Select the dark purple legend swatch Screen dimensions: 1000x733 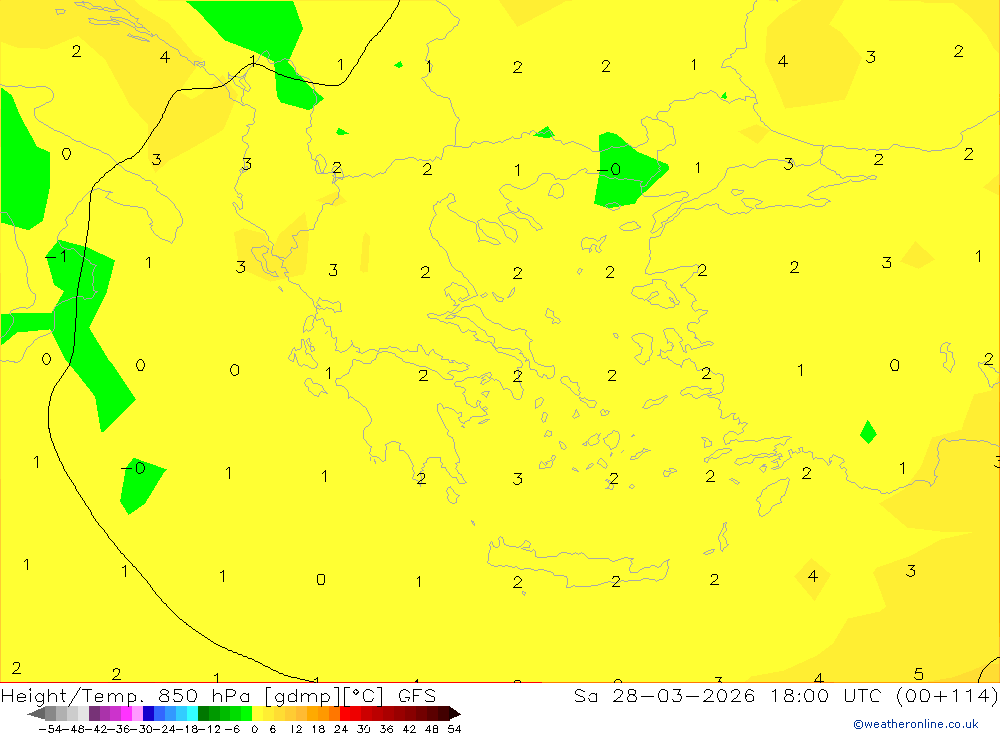(x=94, y=714)
